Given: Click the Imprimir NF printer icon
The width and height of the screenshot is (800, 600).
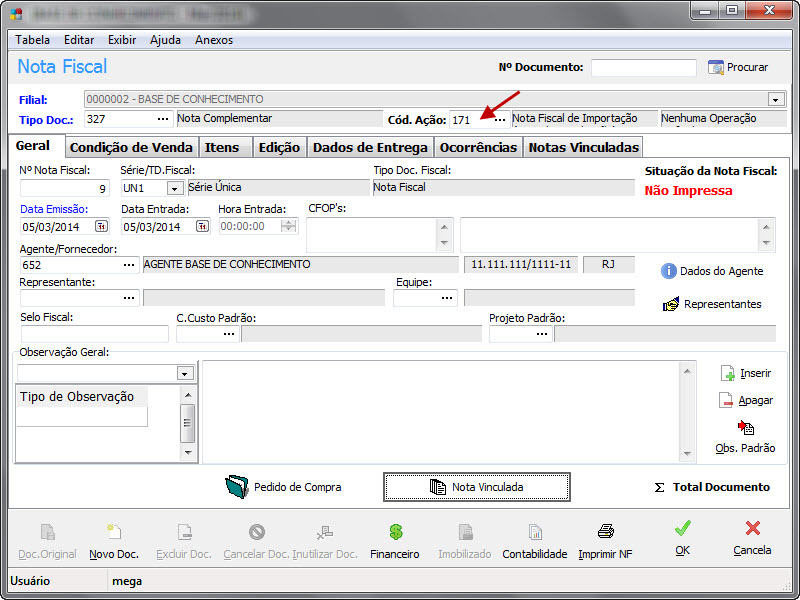Looking at the screenshot, I should (x=605, y=533).
